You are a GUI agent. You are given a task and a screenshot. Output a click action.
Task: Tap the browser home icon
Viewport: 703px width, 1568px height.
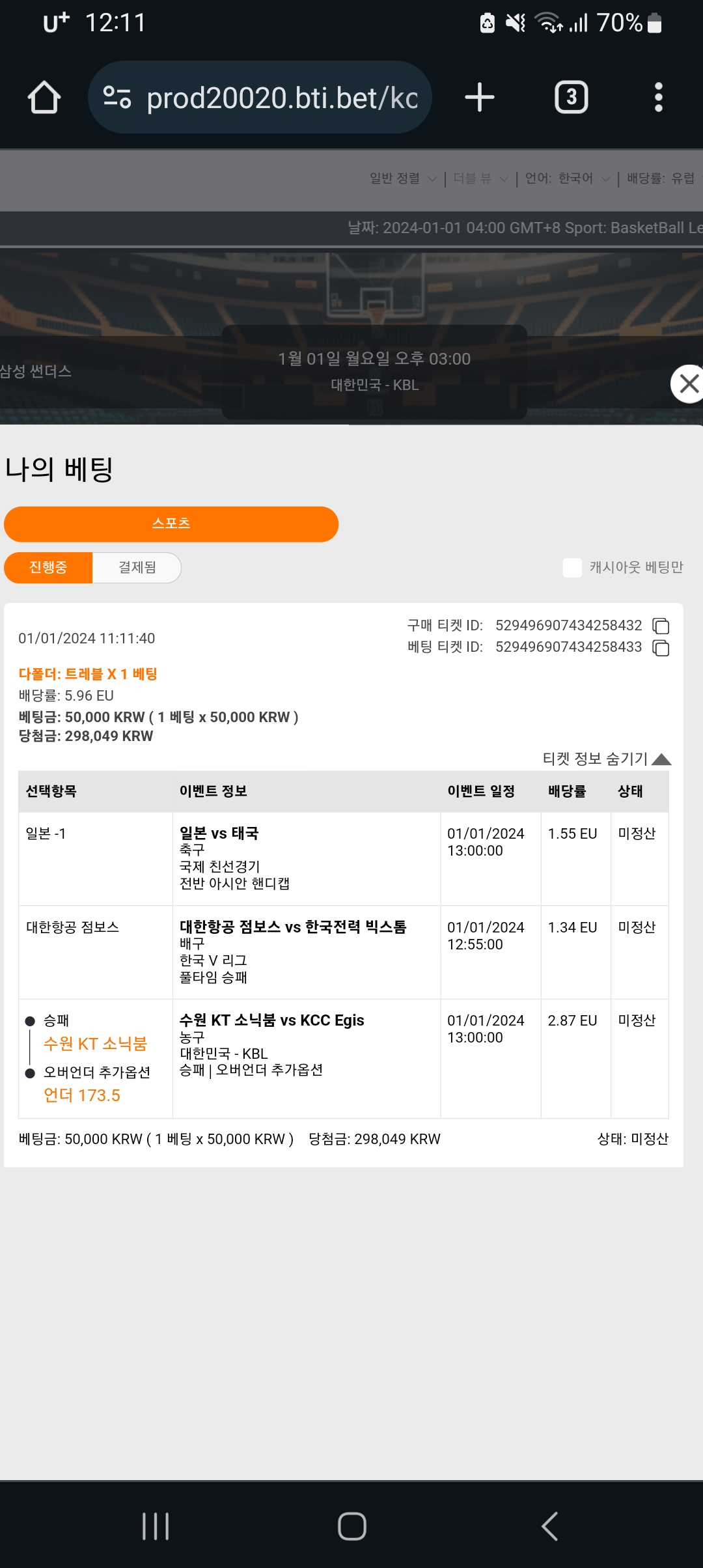pos(44,98)
